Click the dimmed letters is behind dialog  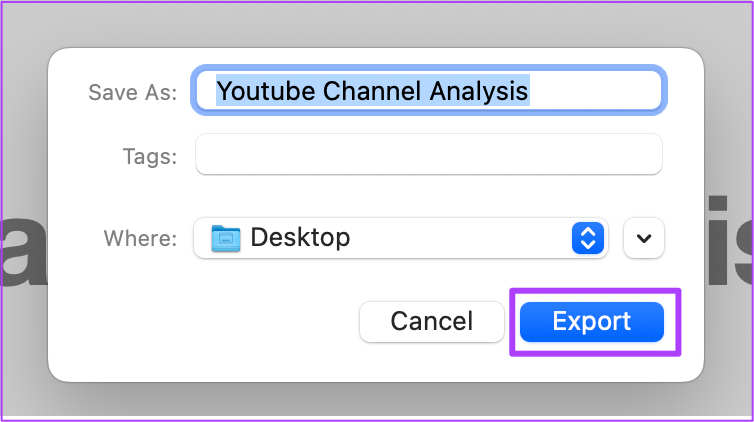(x=729, y=240)
